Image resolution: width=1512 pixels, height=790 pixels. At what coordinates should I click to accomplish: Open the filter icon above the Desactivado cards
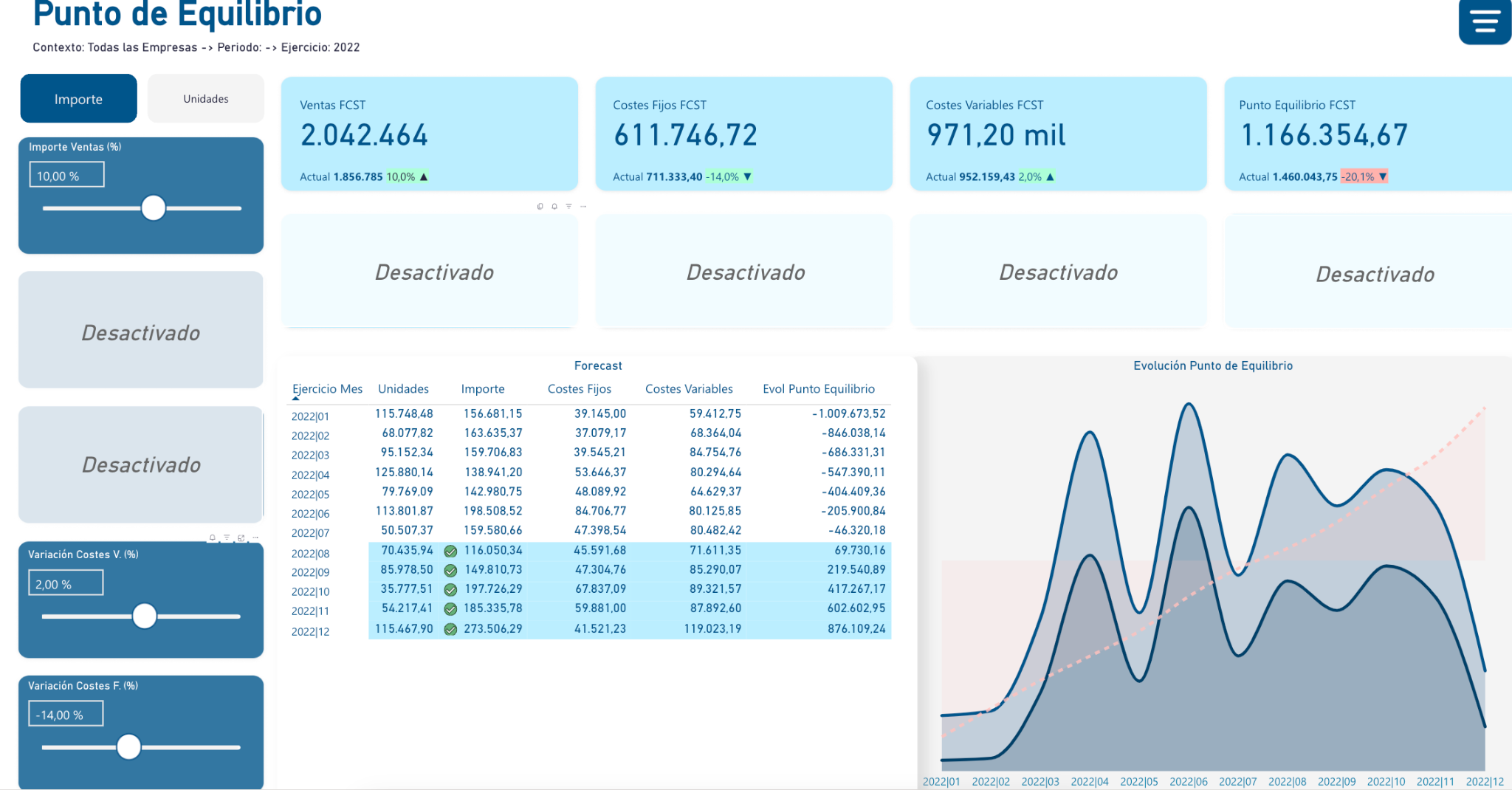pyautogui.click(x=568, y=207)
